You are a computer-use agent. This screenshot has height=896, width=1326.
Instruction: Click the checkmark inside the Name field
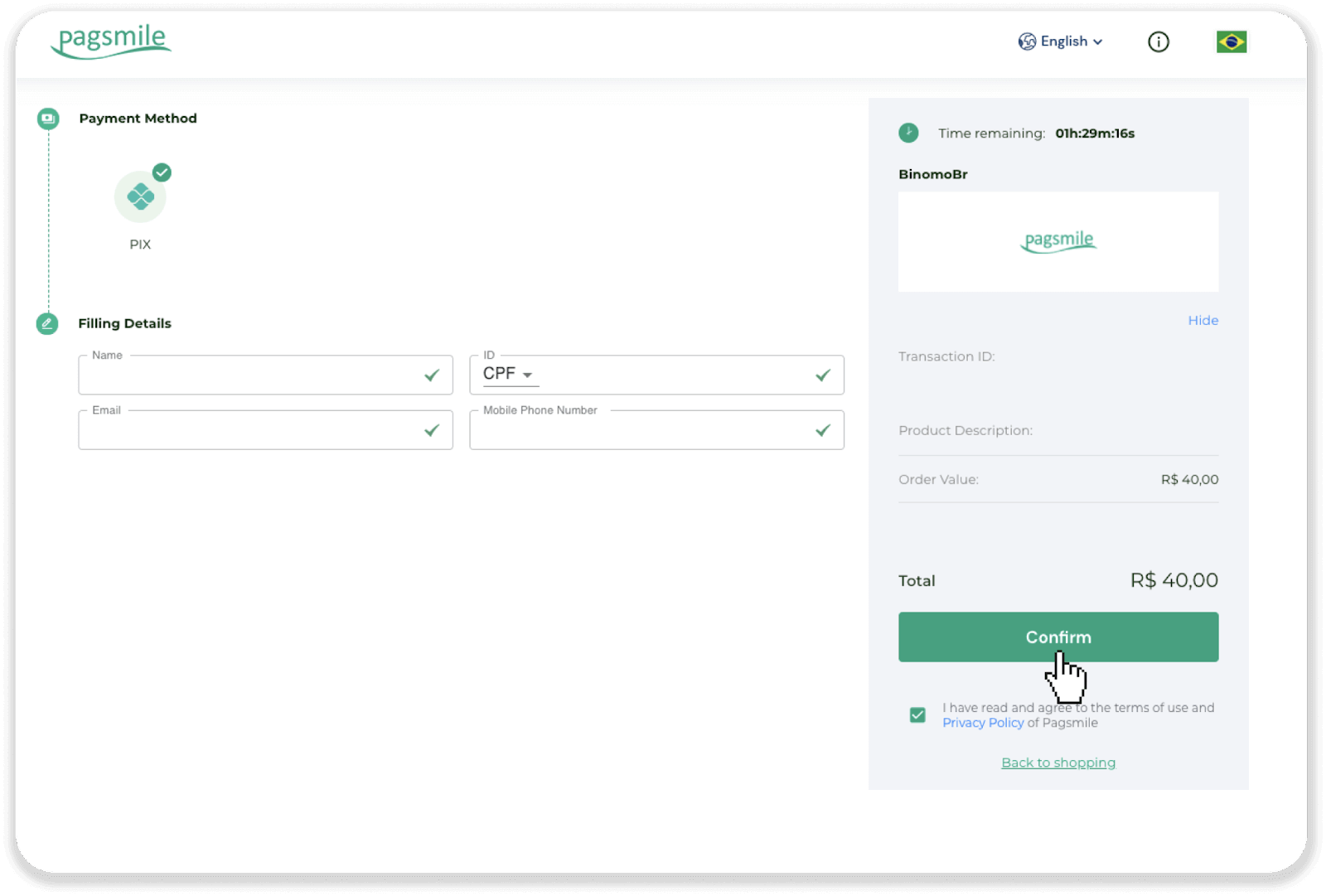(432, 375)
